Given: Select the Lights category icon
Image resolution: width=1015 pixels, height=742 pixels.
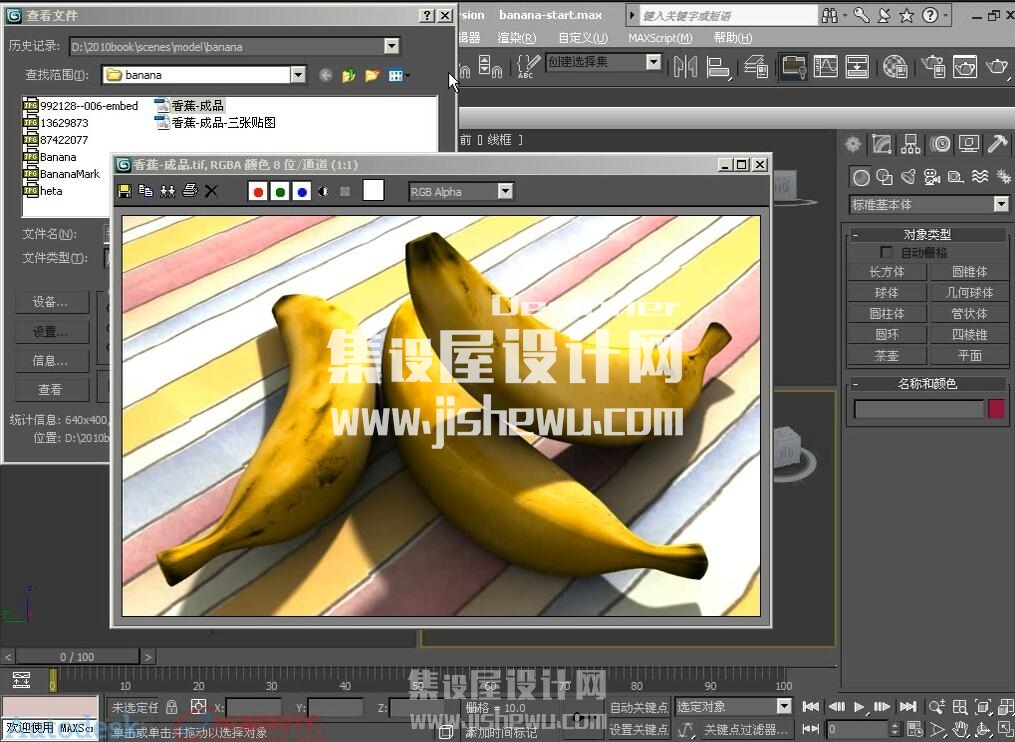Looking at the screenshot, I should (909, 177).
